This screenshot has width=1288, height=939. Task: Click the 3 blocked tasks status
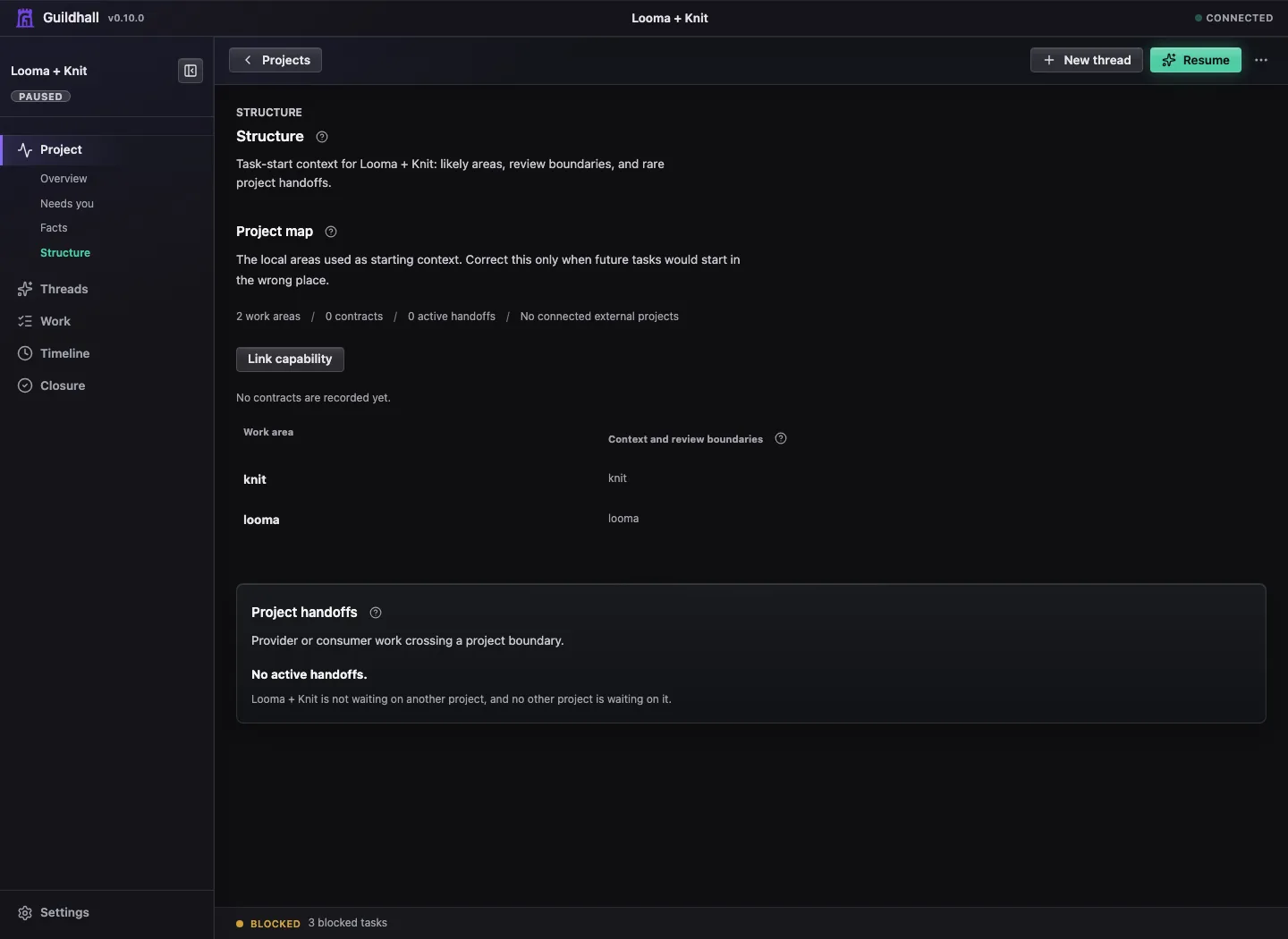(x=348, y=923)
